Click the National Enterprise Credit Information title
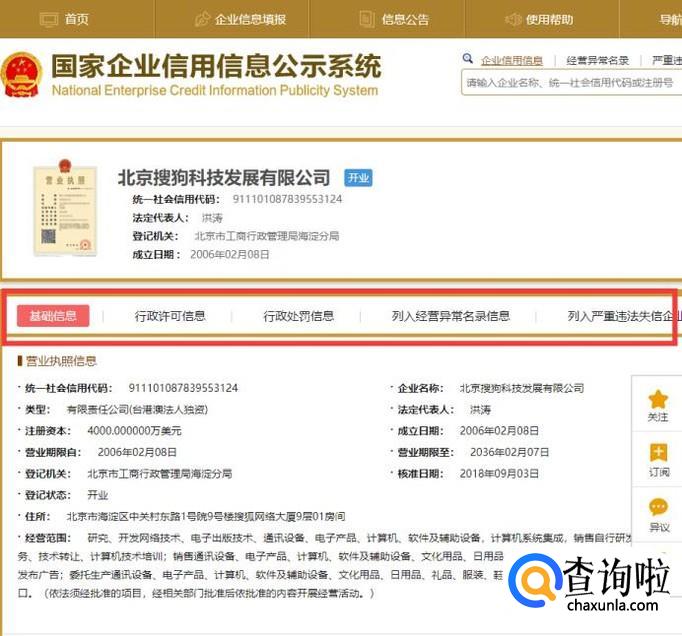The width and height of the screenshot is (682, 636). [x=215, y=90]
